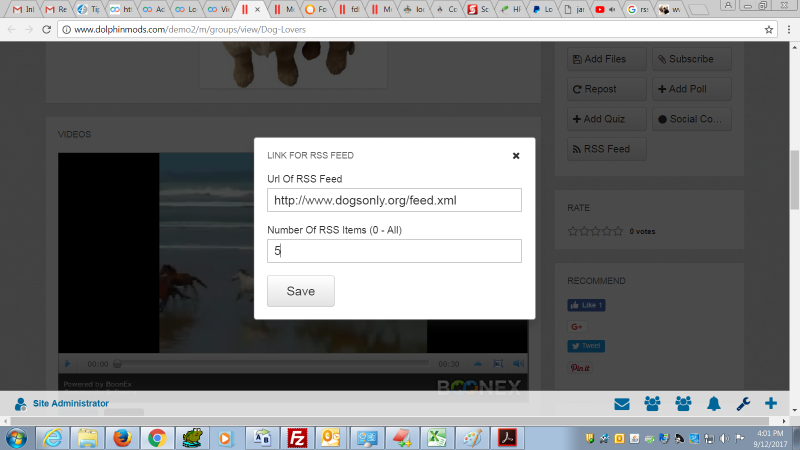Switch to the first Gmail tab
The width and height of the screenshot is (800, 450).
(x=24, y=9)
